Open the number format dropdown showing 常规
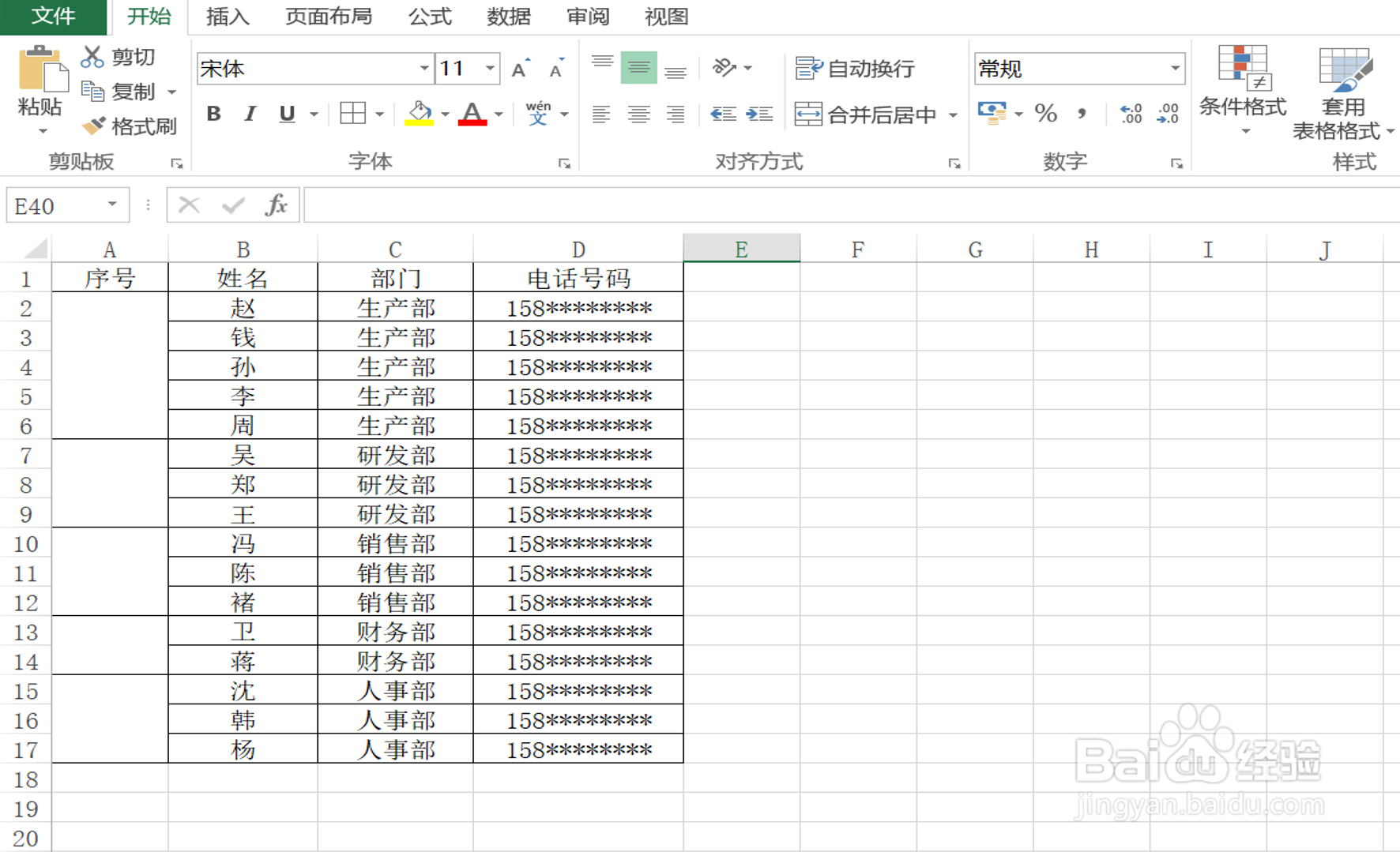1400x852 pixels. pos(1177,68)
